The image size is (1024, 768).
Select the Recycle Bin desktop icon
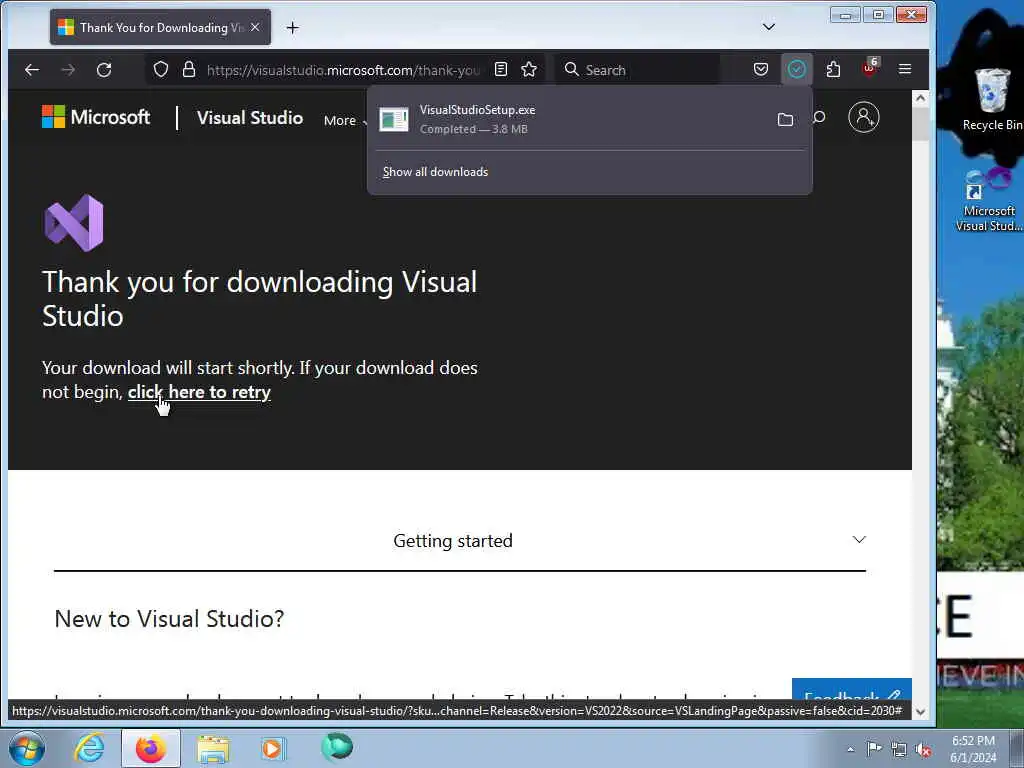[992, 99]
